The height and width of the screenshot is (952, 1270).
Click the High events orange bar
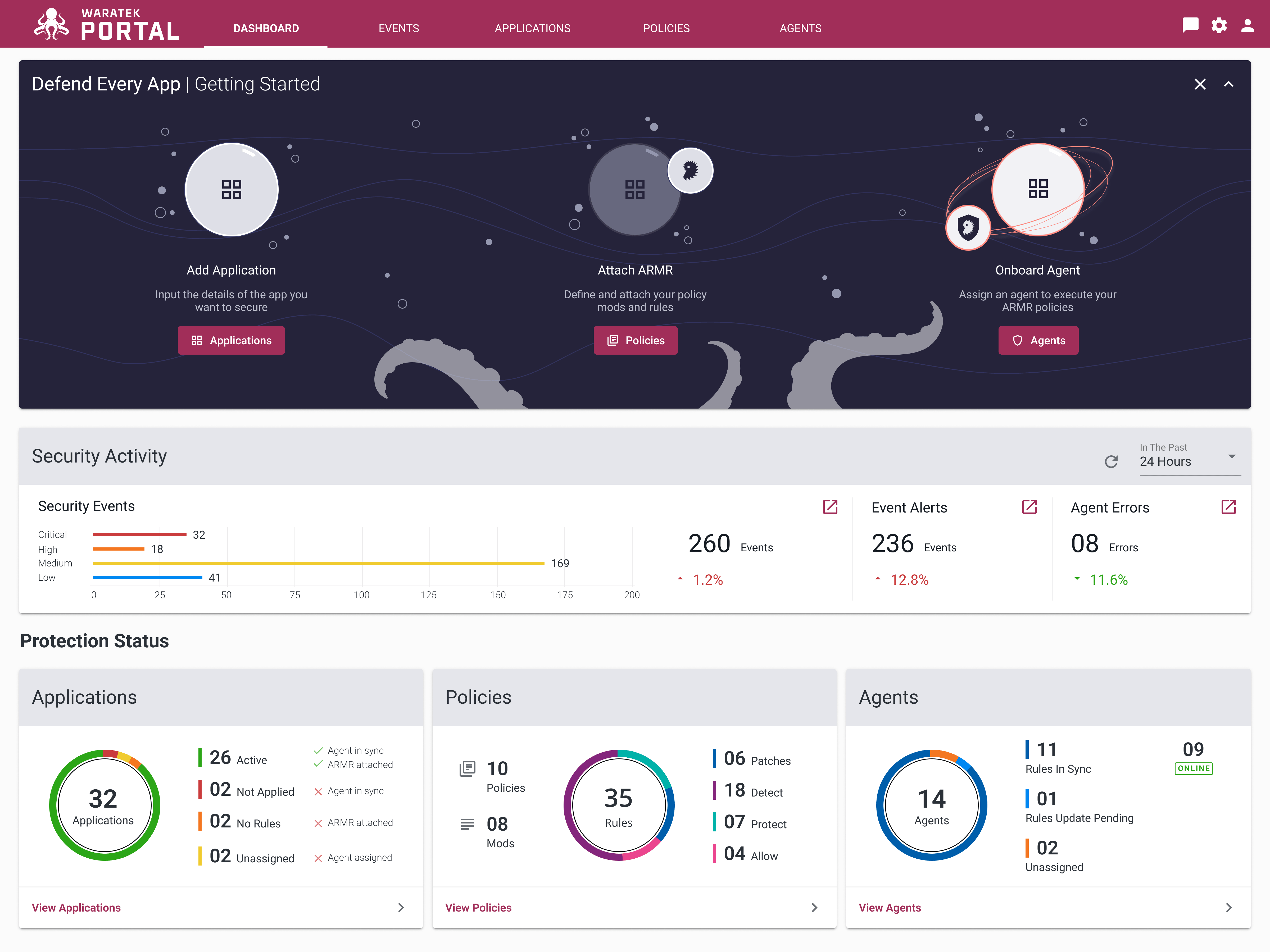118,549
